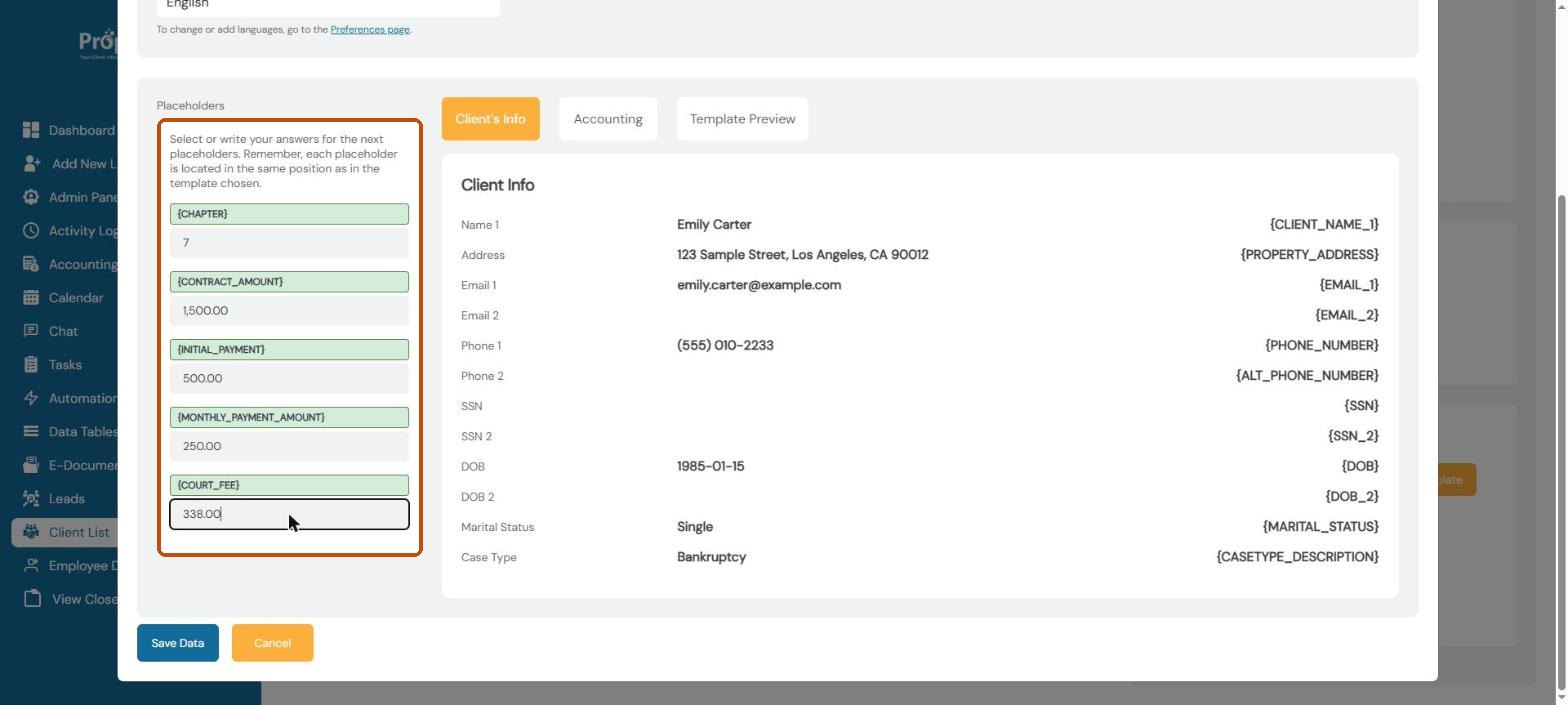
Task: Click the Dashboard sidebar icon
Action: click(x=31, y=130)
